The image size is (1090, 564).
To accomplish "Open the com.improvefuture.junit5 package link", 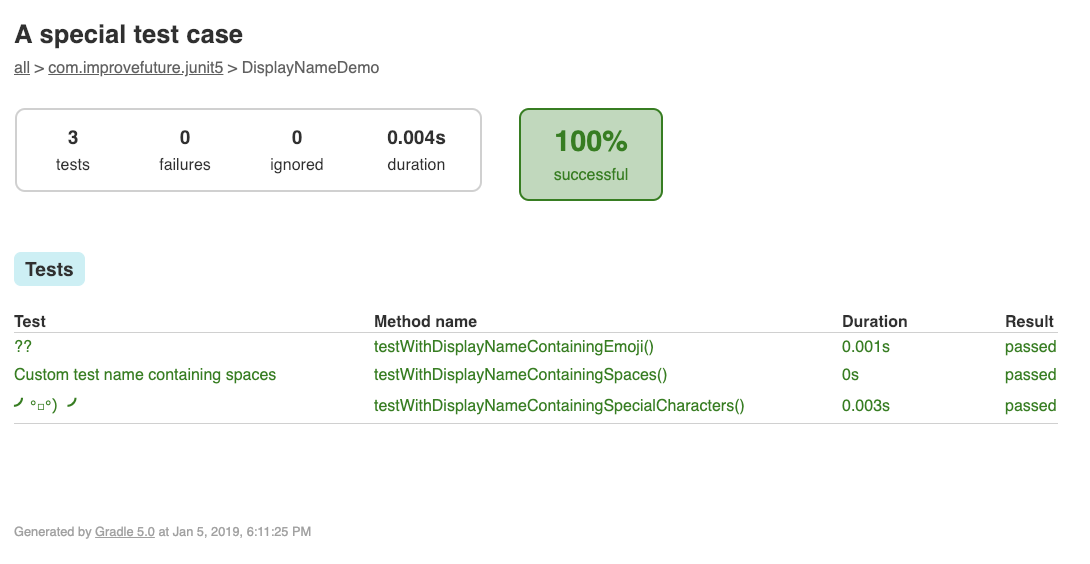I will [x=135, y=68].
